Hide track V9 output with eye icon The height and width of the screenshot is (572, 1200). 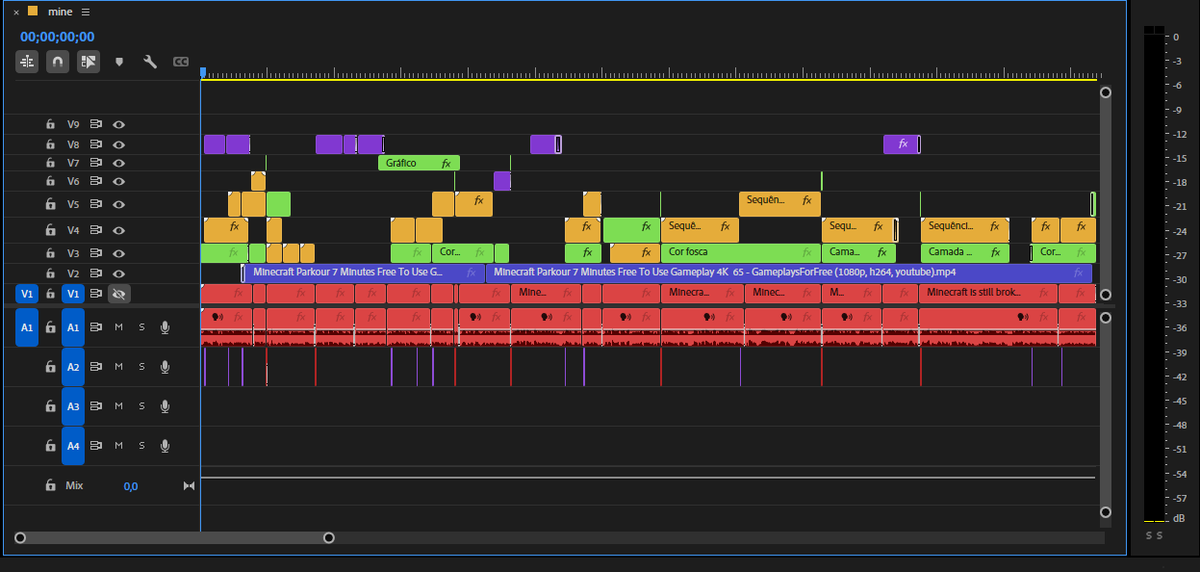click(x=119, y=125)
